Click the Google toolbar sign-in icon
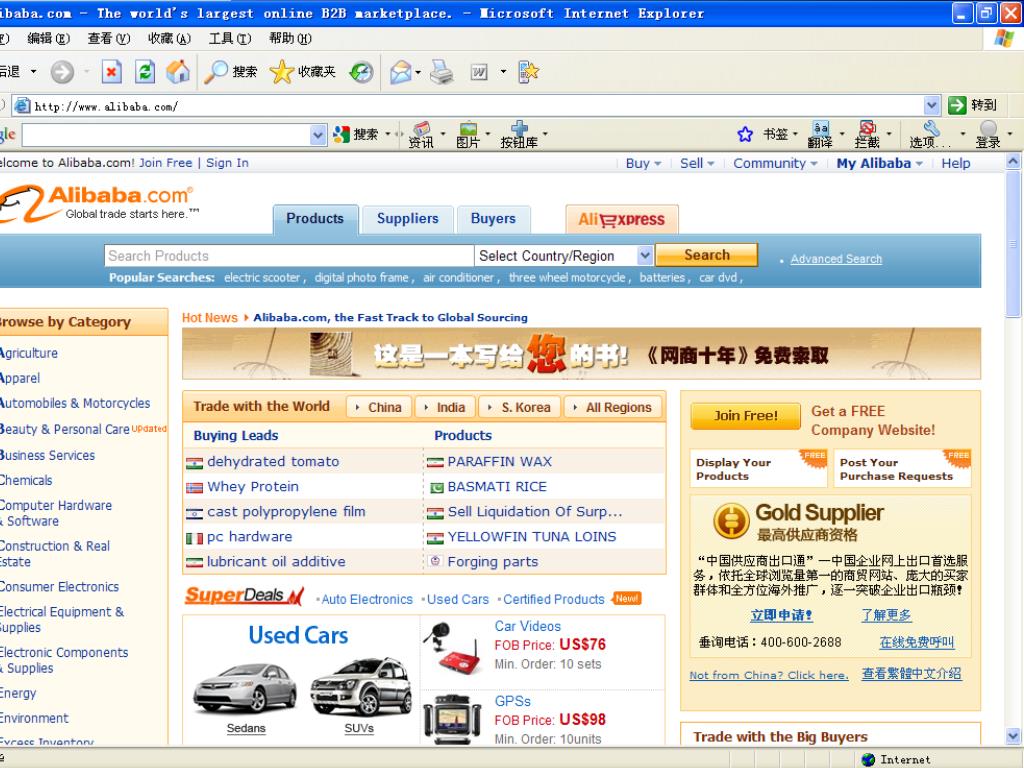Image resolution: width=1024 pixels, height=768 pixels. (x=988, y=135)
